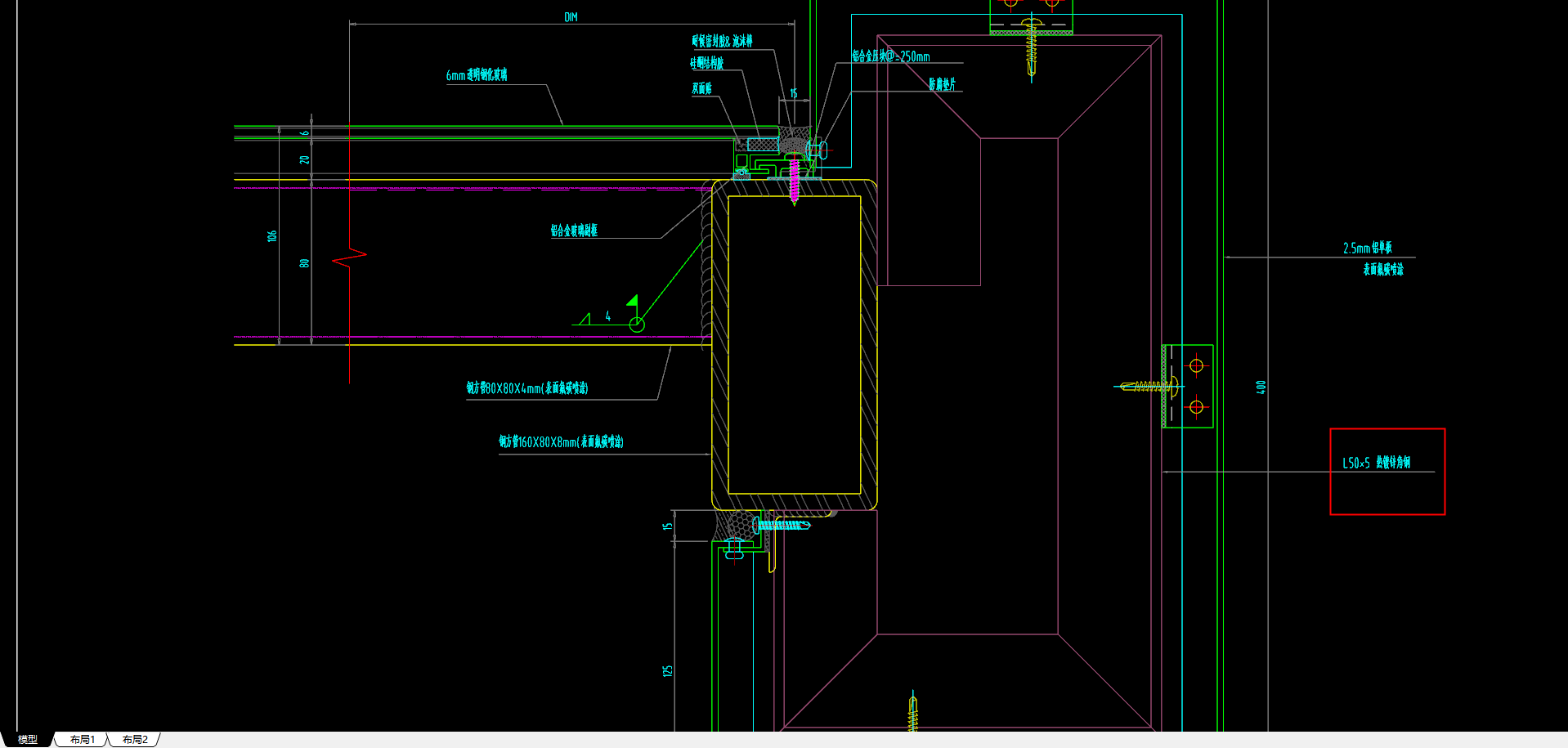This screenshot has height=748, width=1568.
Task: Select the '双面贴' annotation label
Action: [701, 88]
